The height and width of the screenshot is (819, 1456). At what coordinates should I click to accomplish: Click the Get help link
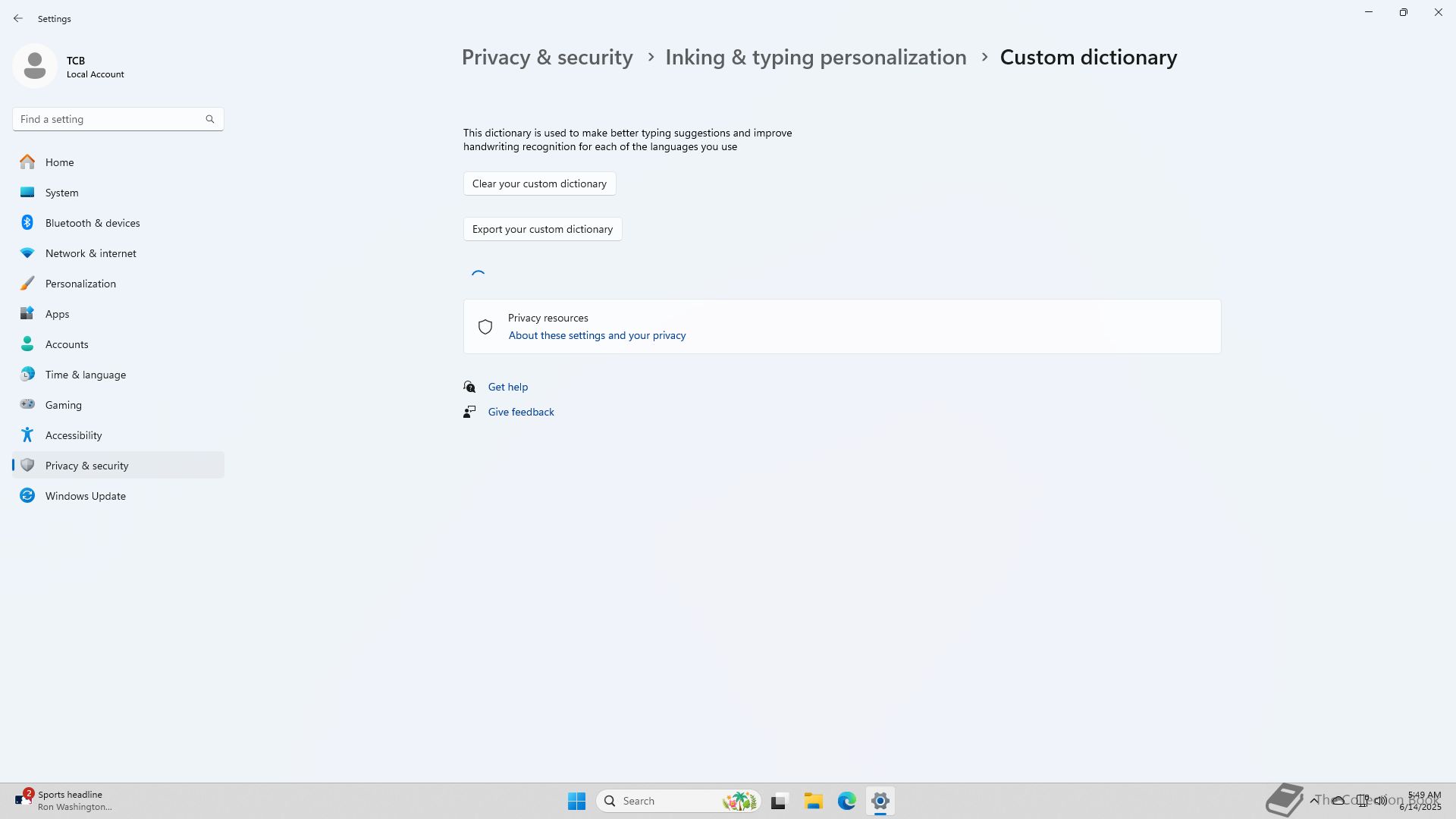coord(507,387)
